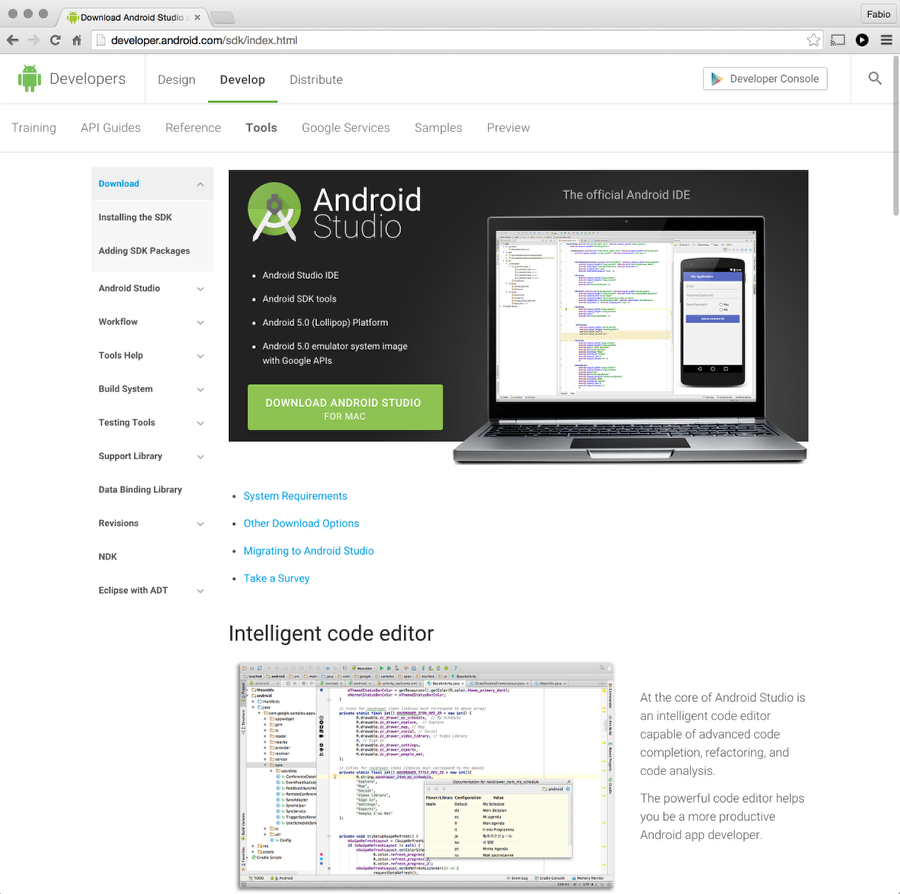Go to the Training tab
Screen dimensions: 900x894
click(x=34, y=127)
